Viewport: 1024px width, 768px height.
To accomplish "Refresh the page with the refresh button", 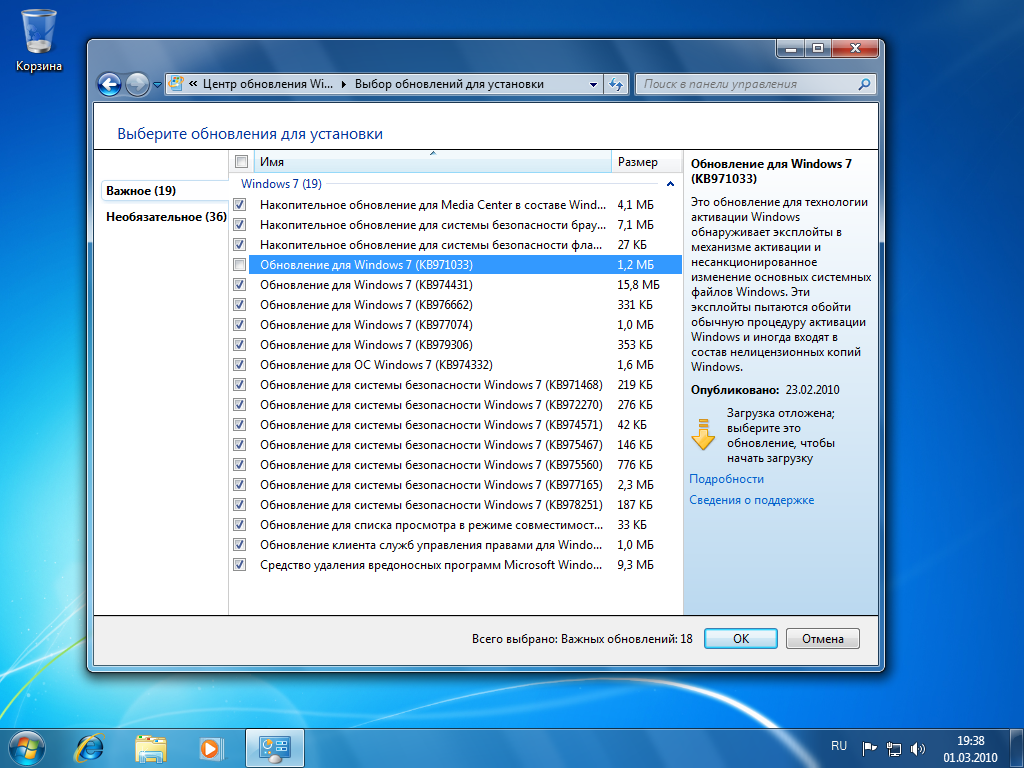I will click(x=616, y=84).
